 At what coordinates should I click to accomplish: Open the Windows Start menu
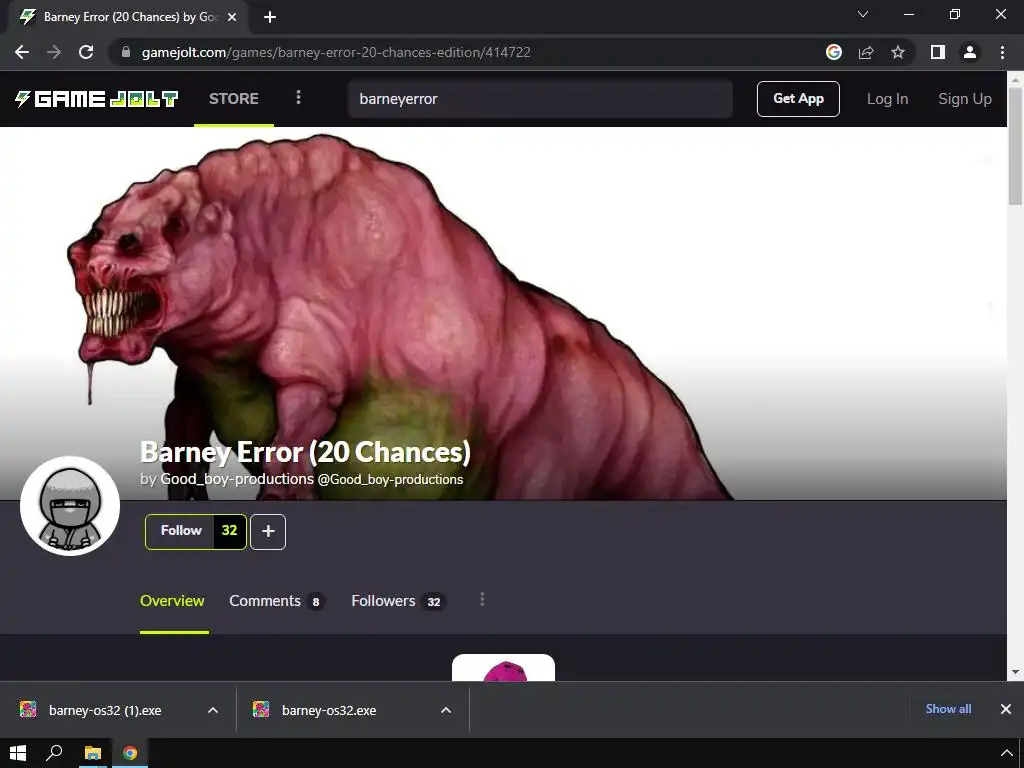[18, 753]
